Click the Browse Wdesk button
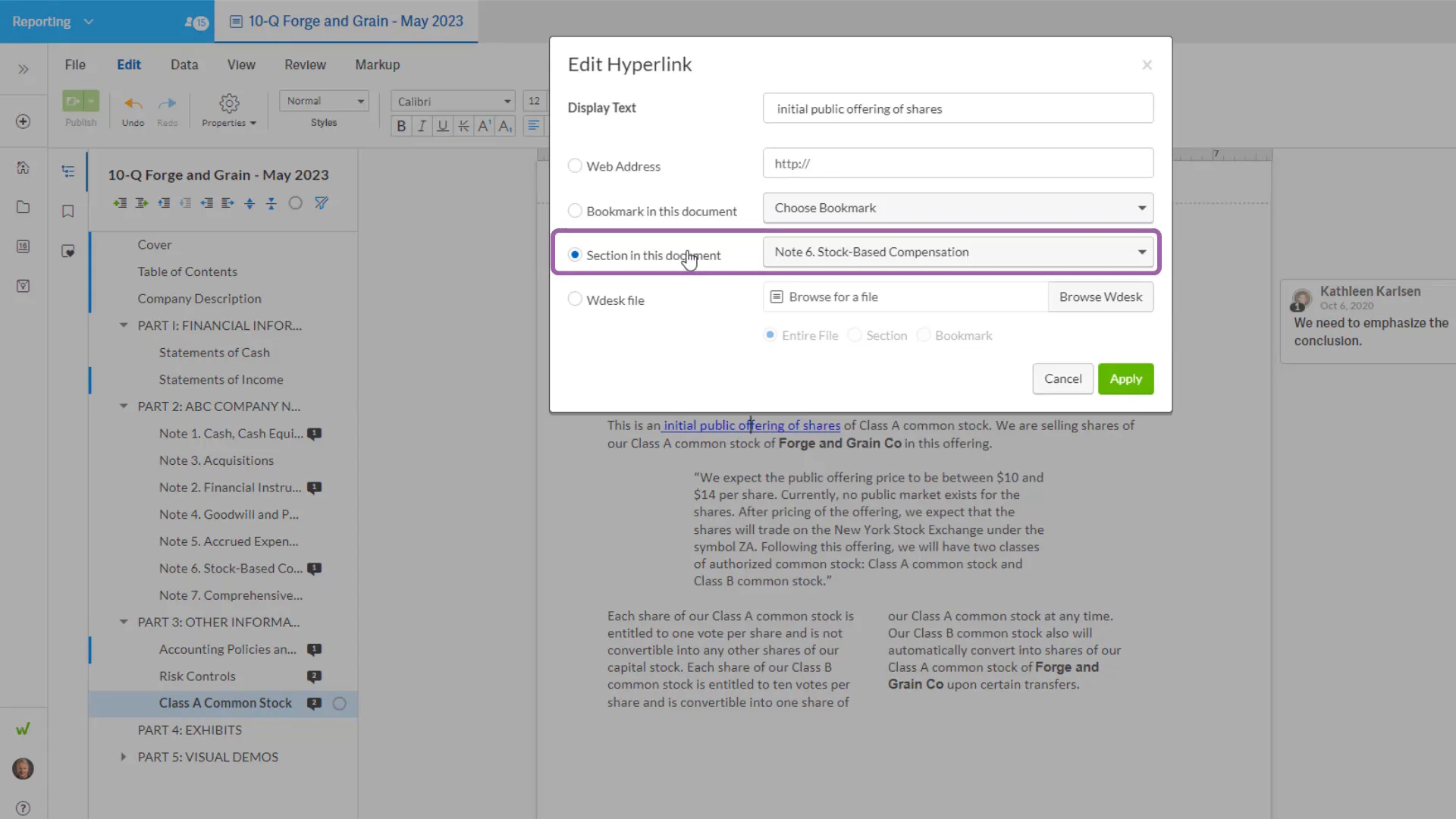The width and height of the screenshot is (1456, 819). click(1100, 297)
